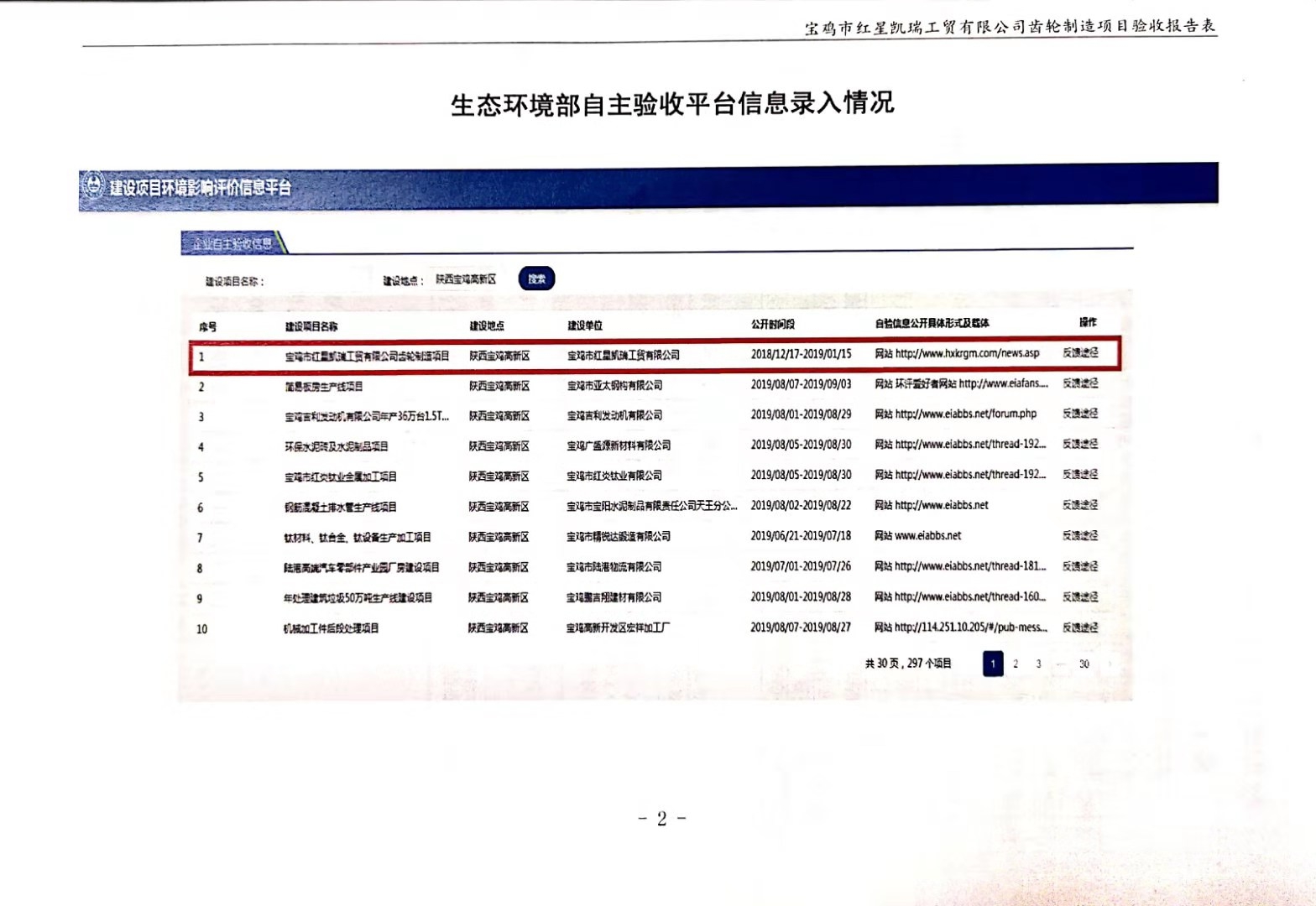Click row 7 URL www.eiabbs.net

(x=928, y=535)
